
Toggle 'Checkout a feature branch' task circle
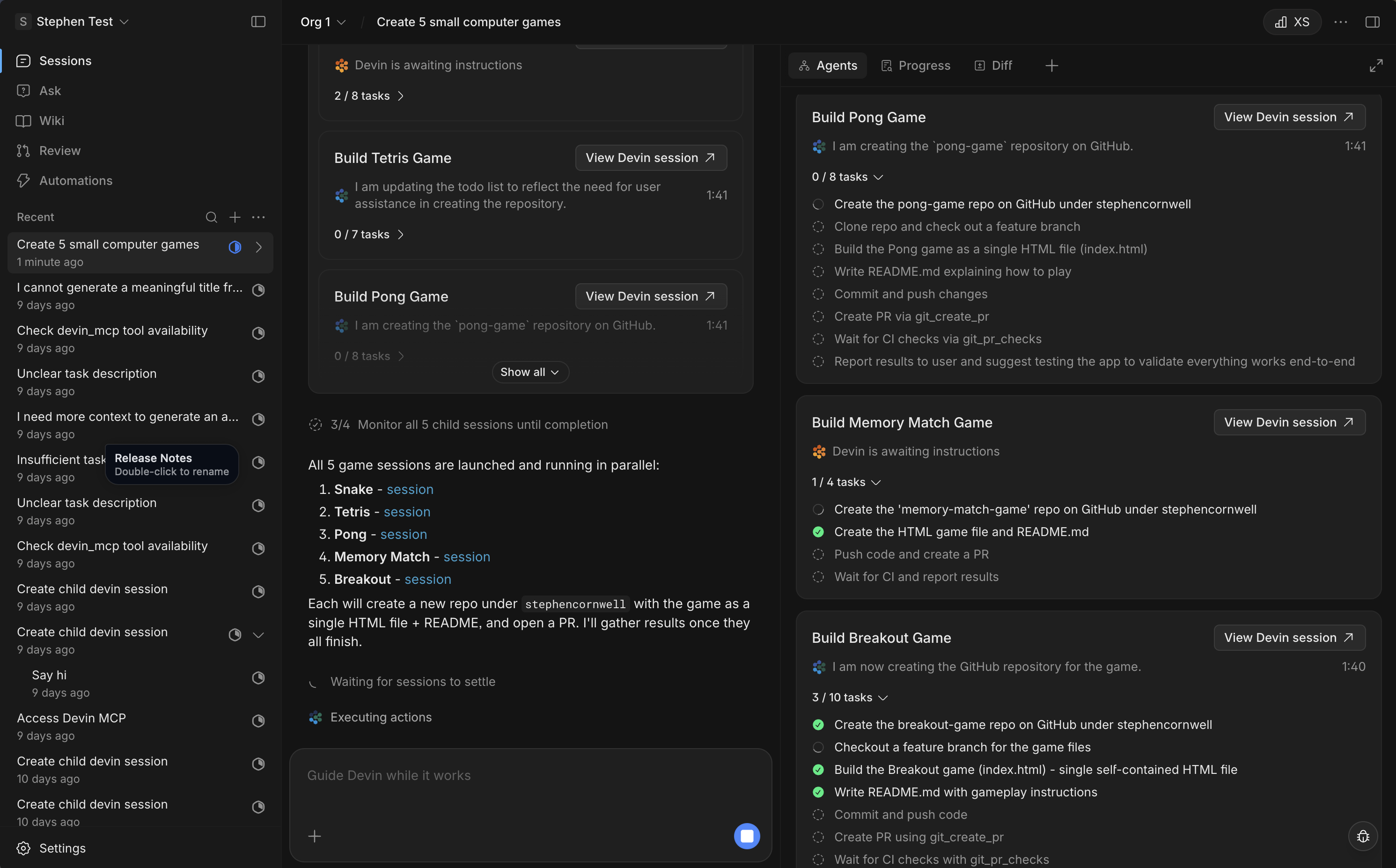tap(818, 747)
